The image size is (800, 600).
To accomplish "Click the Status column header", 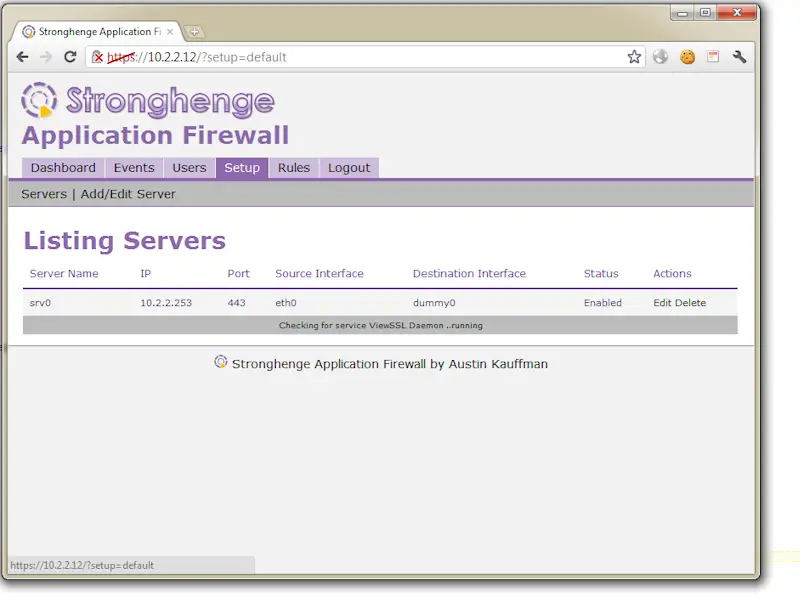I will (x=601, y=273).
